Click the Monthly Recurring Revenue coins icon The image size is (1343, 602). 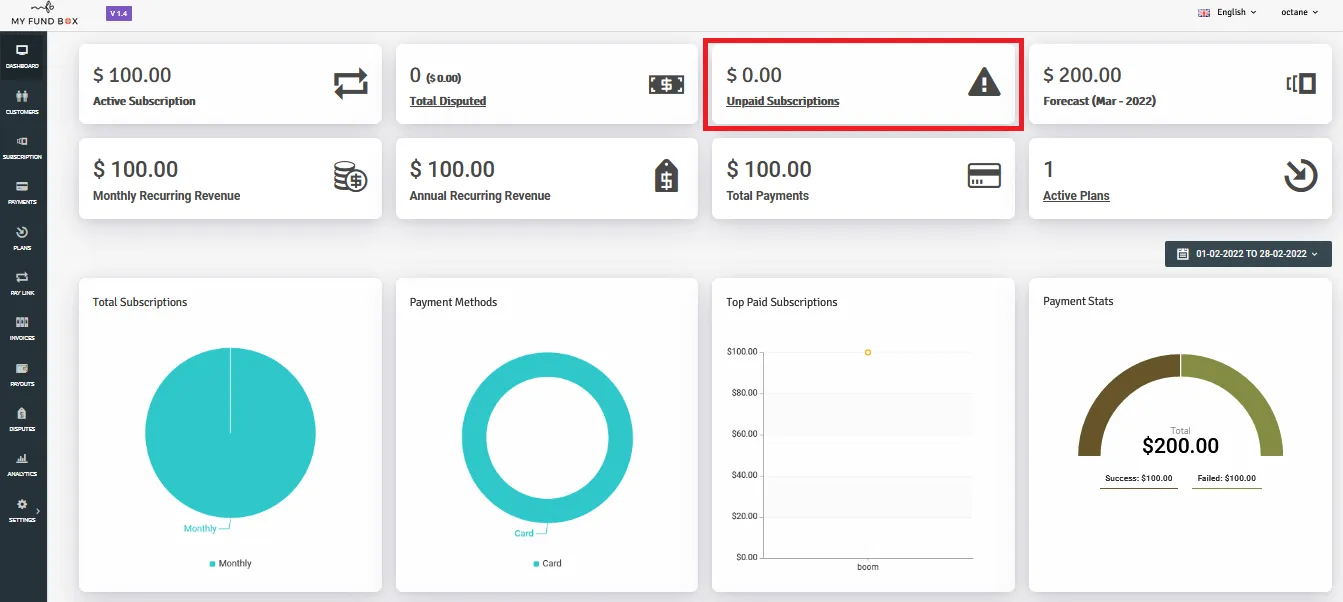pos(351,178)
